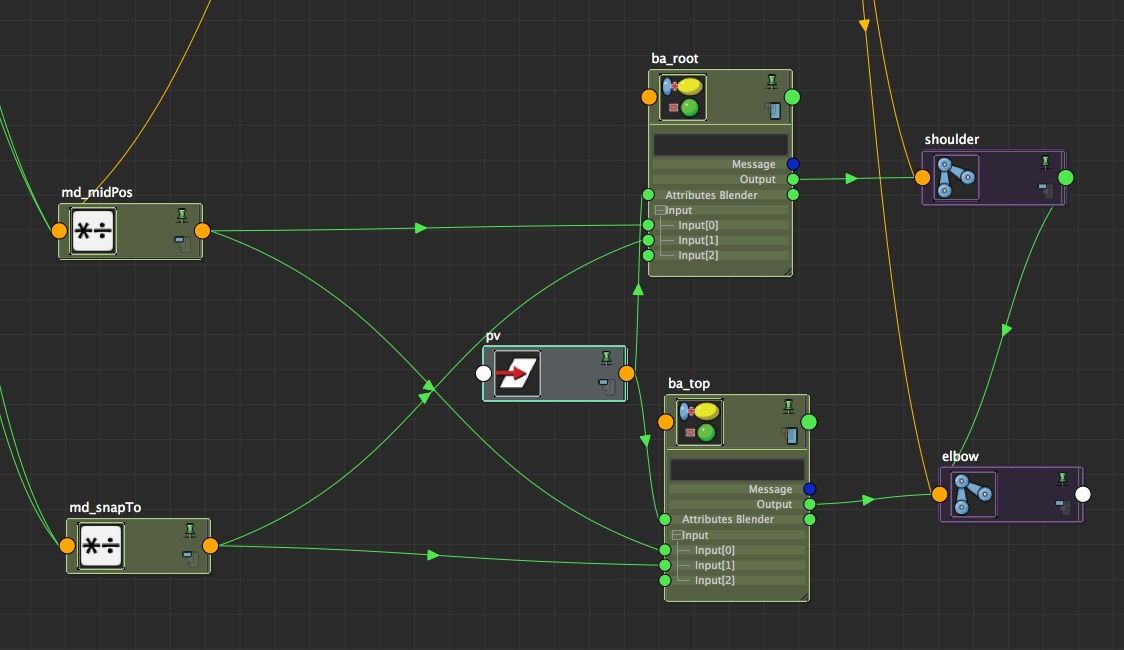
Task: Toggle the pin on the pv node
Action: click(606, 357)
